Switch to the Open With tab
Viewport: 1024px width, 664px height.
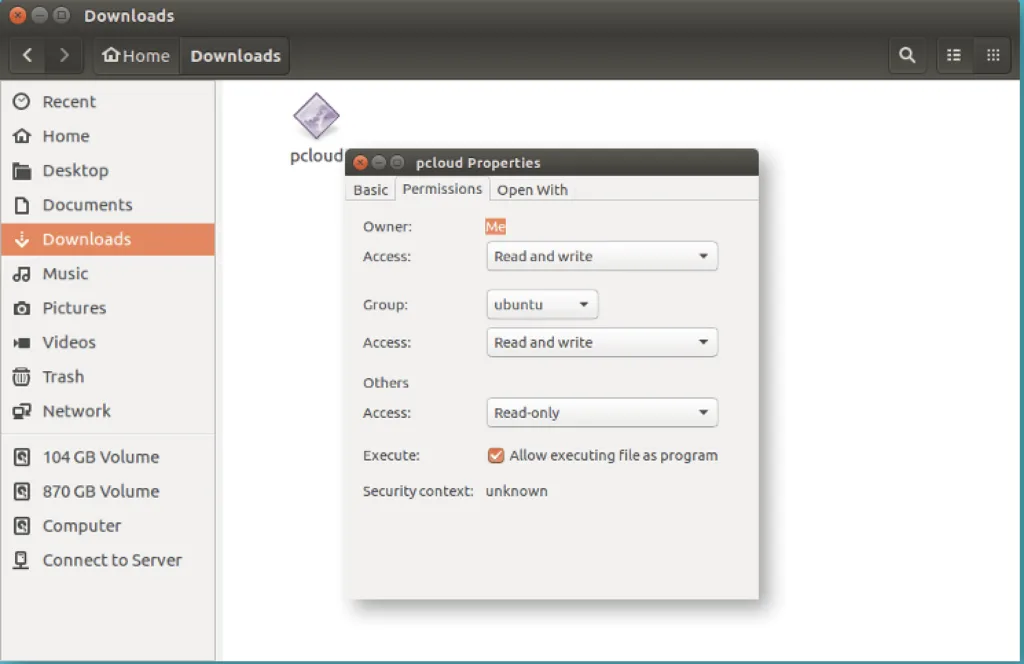point(532,190)
